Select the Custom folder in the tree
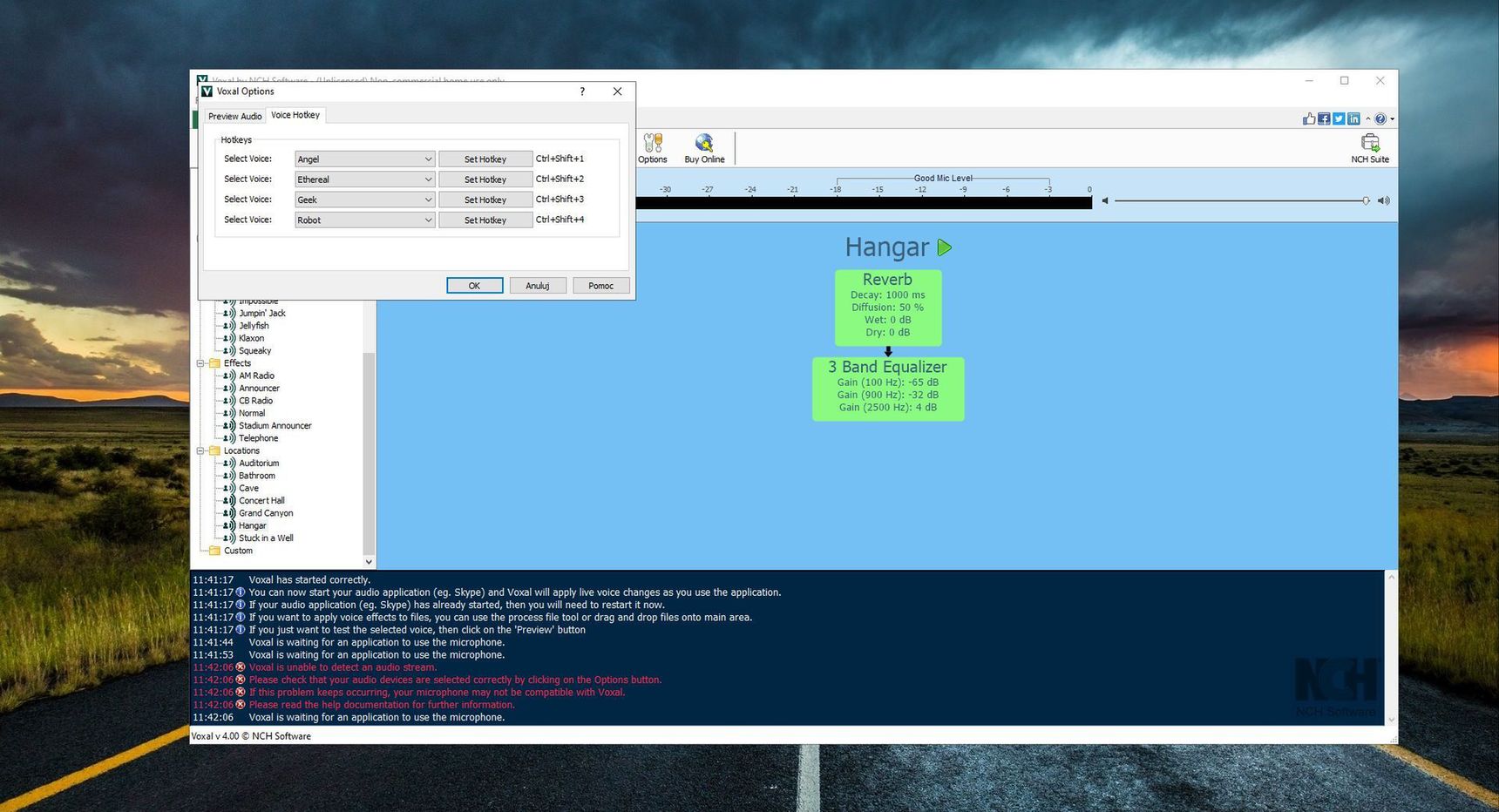 click(238, 551)
